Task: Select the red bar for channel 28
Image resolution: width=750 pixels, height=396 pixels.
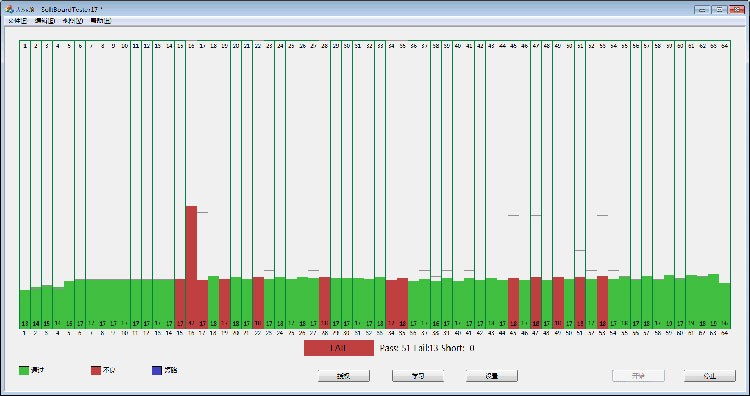Action: point(325,303)
